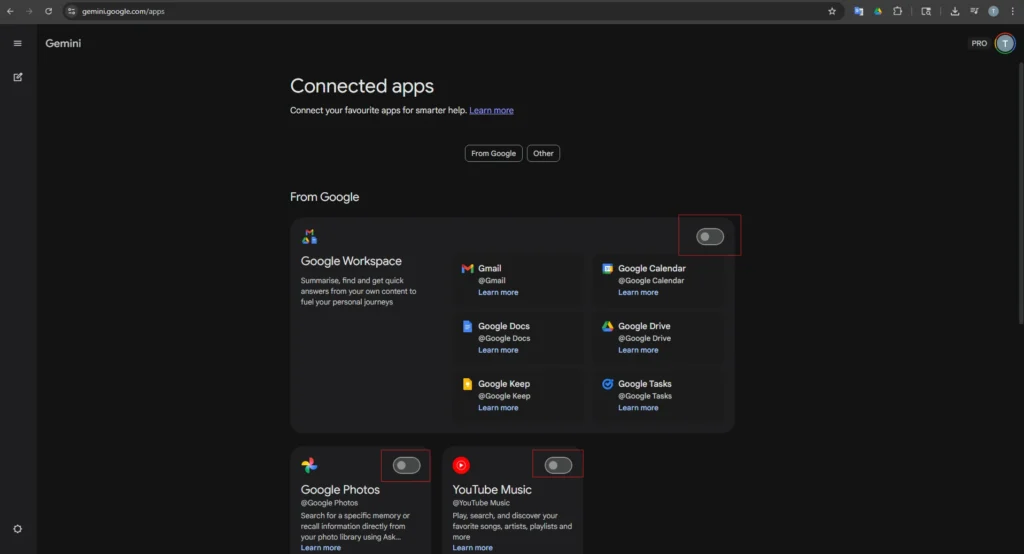Click the Google Tasks icon
This screenshot has width=1024, height=554.
tap(607, 384)
